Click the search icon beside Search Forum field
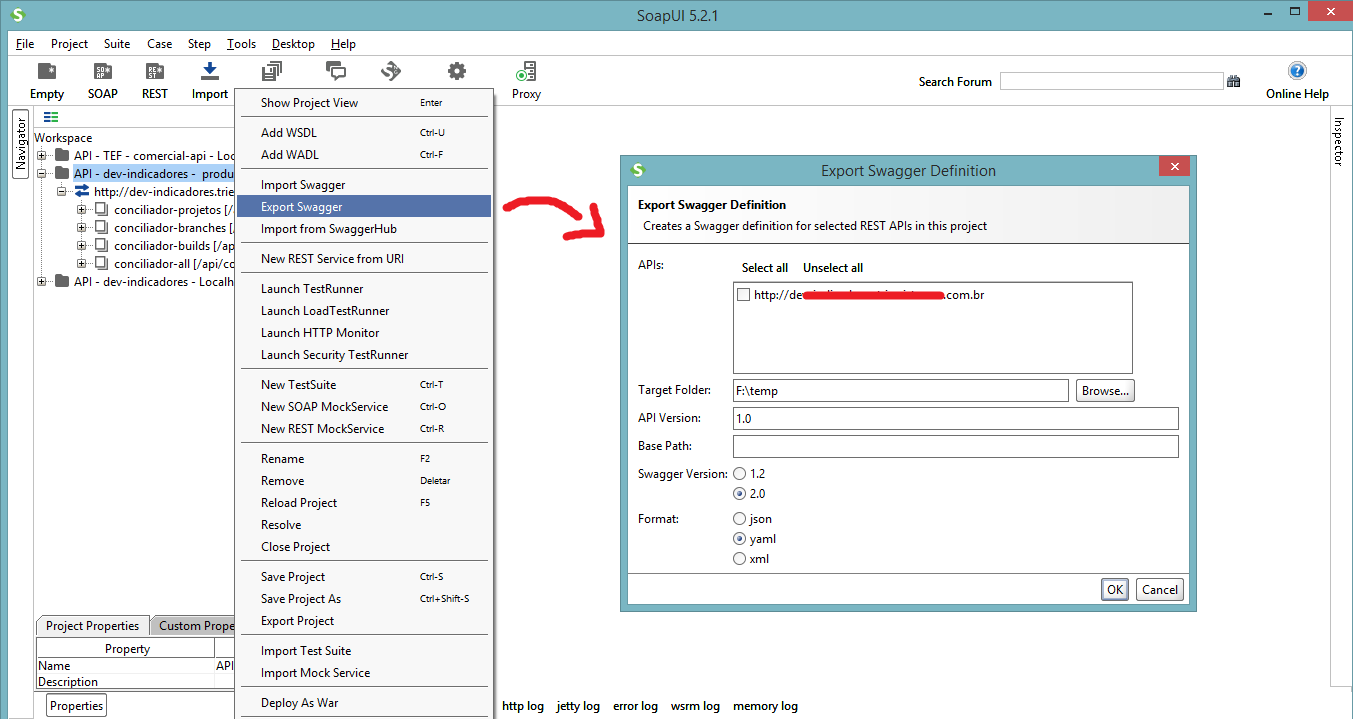This screenshot has width=1353, height=719. click(1234, 81)
